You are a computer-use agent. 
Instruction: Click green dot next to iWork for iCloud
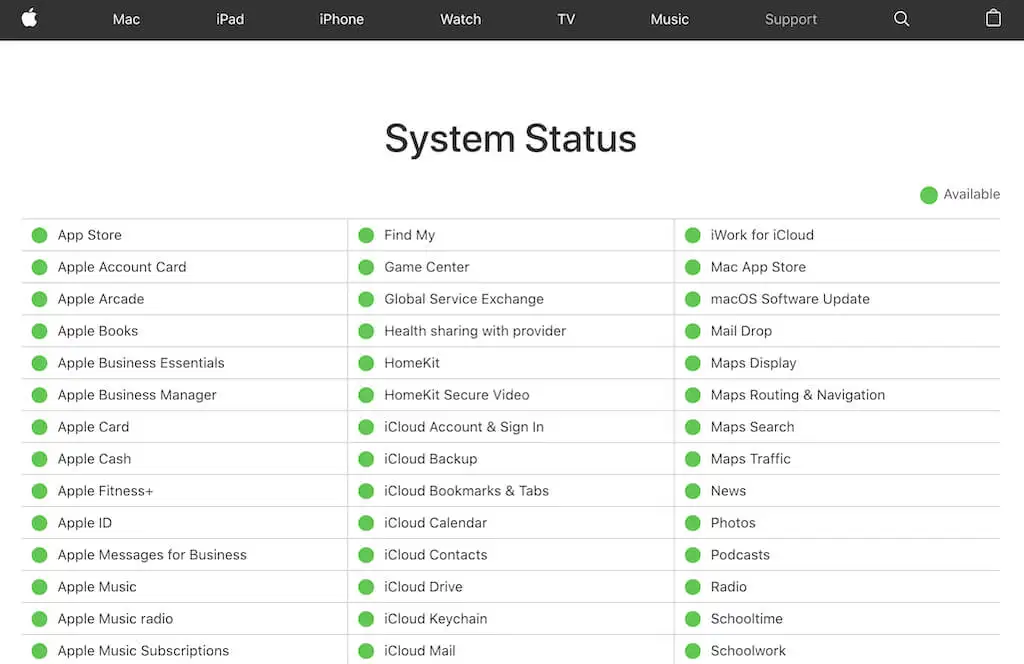(x=693, y=235)
